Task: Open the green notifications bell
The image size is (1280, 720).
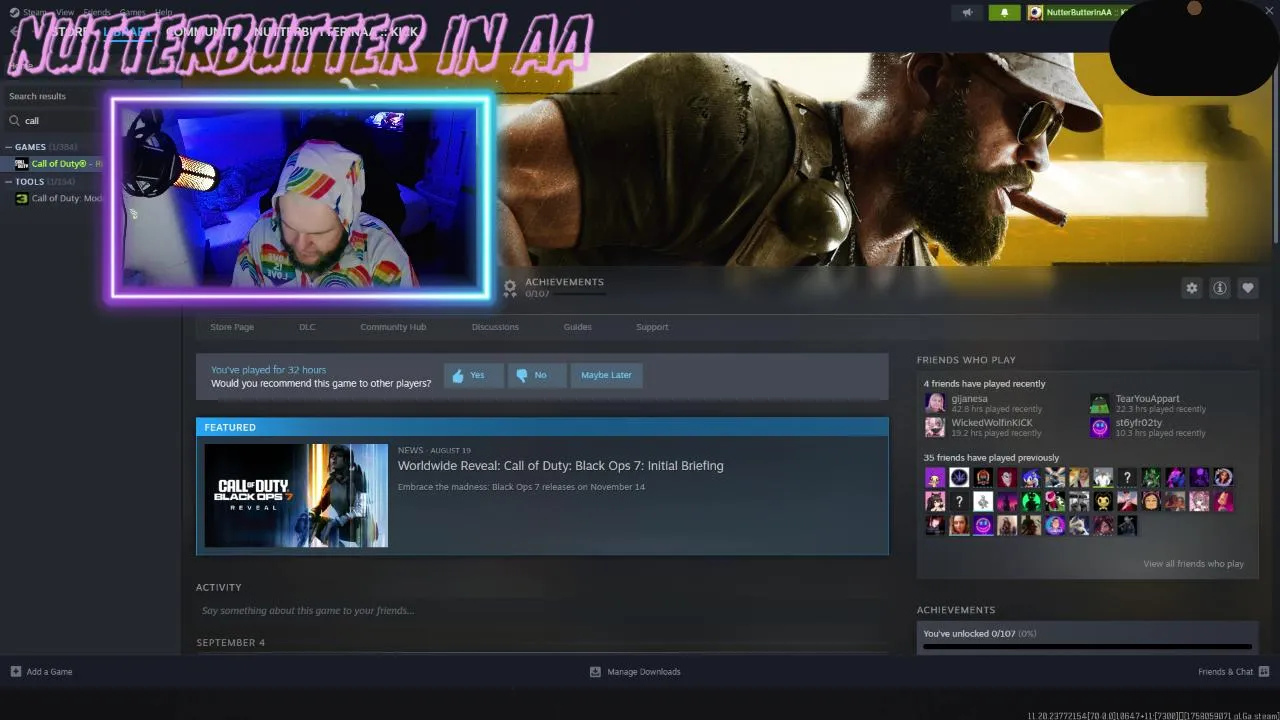Action: [1004, 13]
